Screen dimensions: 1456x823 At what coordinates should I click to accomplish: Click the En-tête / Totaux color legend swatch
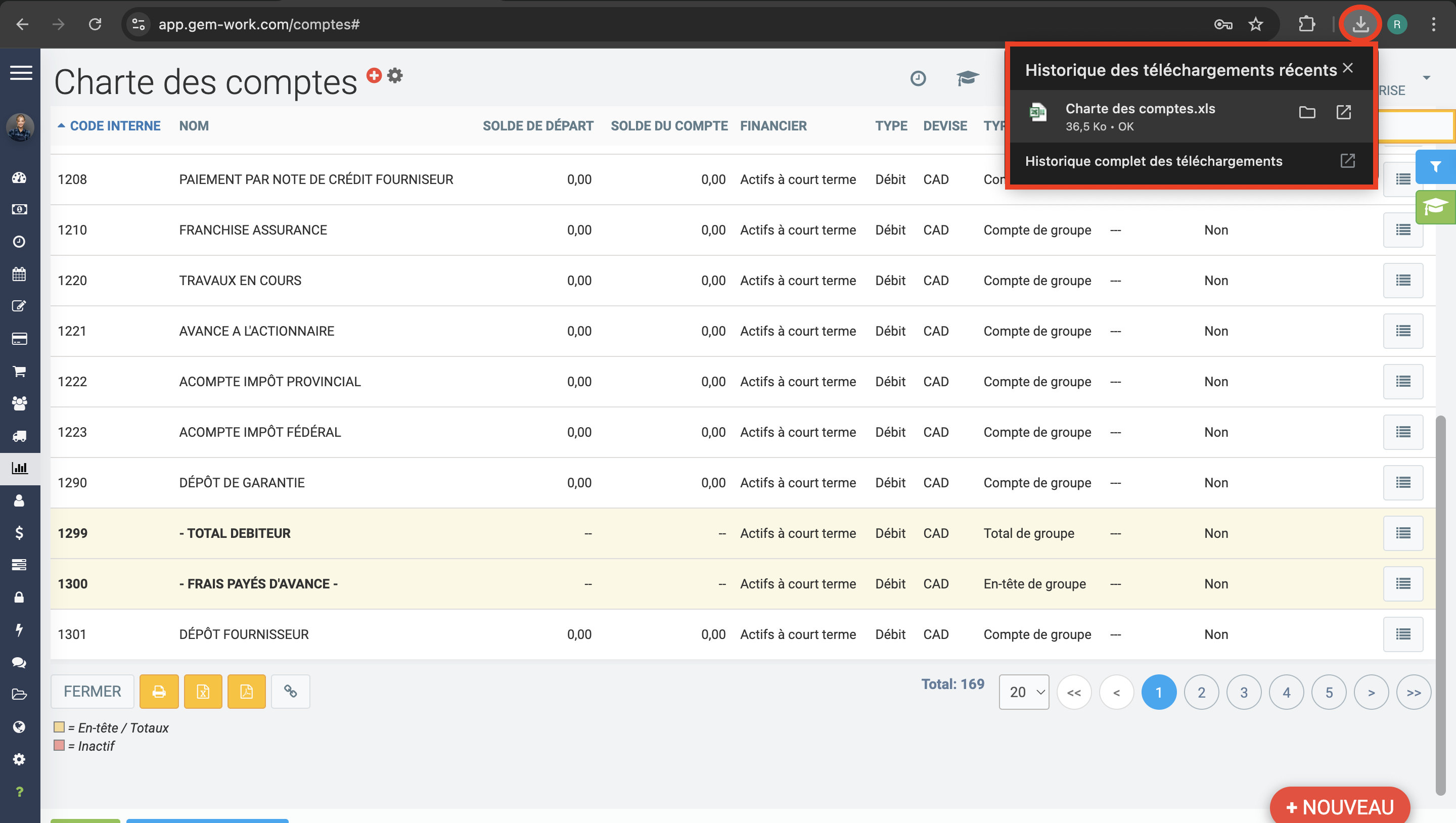(x=59, y=727)
